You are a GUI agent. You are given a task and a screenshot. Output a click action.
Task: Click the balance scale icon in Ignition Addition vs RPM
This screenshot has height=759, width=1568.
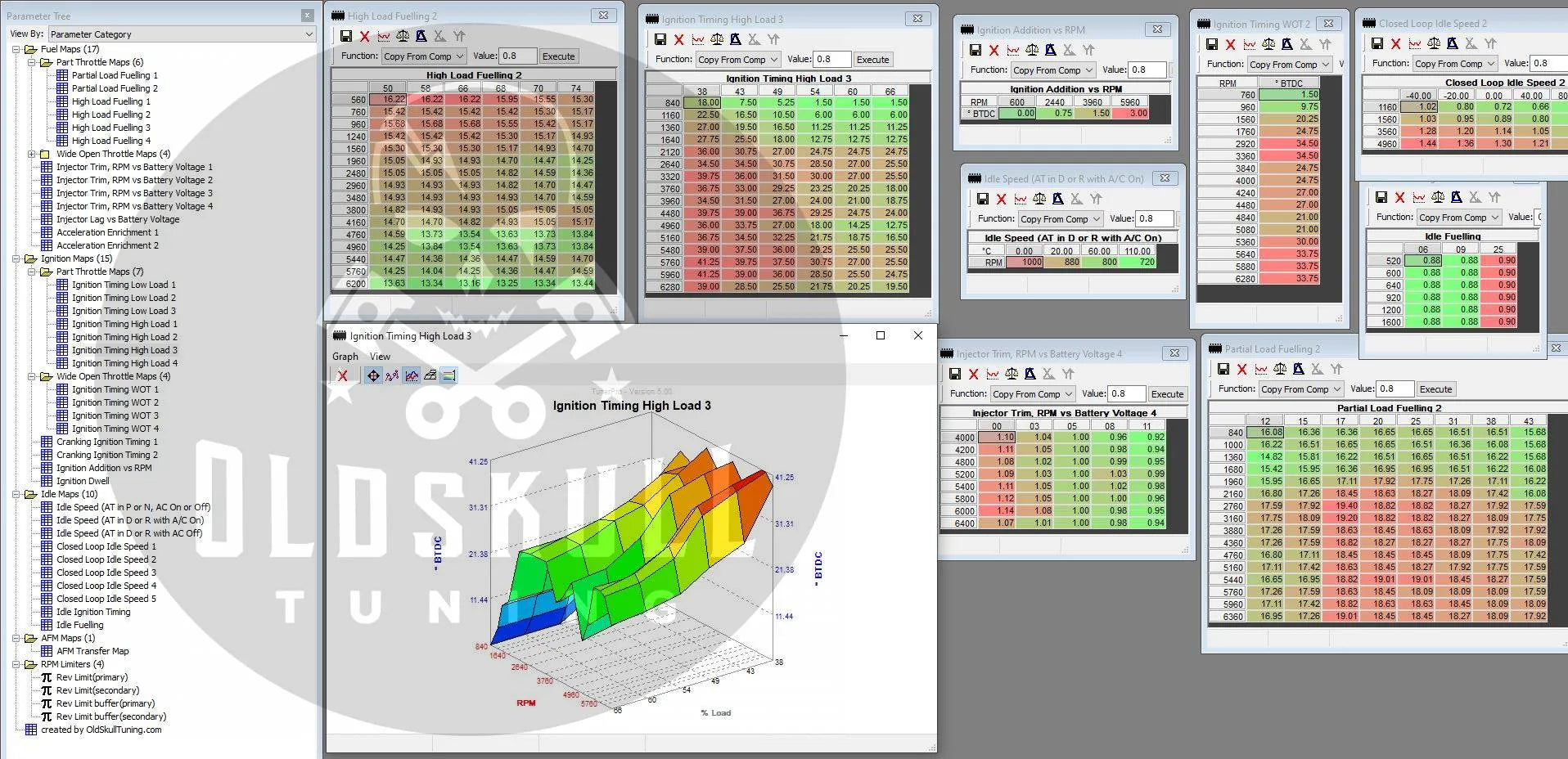click(x=1032, y=51)
